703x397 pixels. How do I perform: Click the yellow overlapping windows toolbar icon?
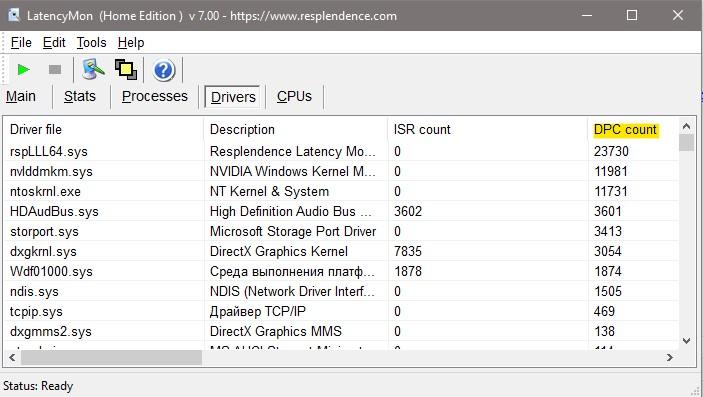coord(126,70)
